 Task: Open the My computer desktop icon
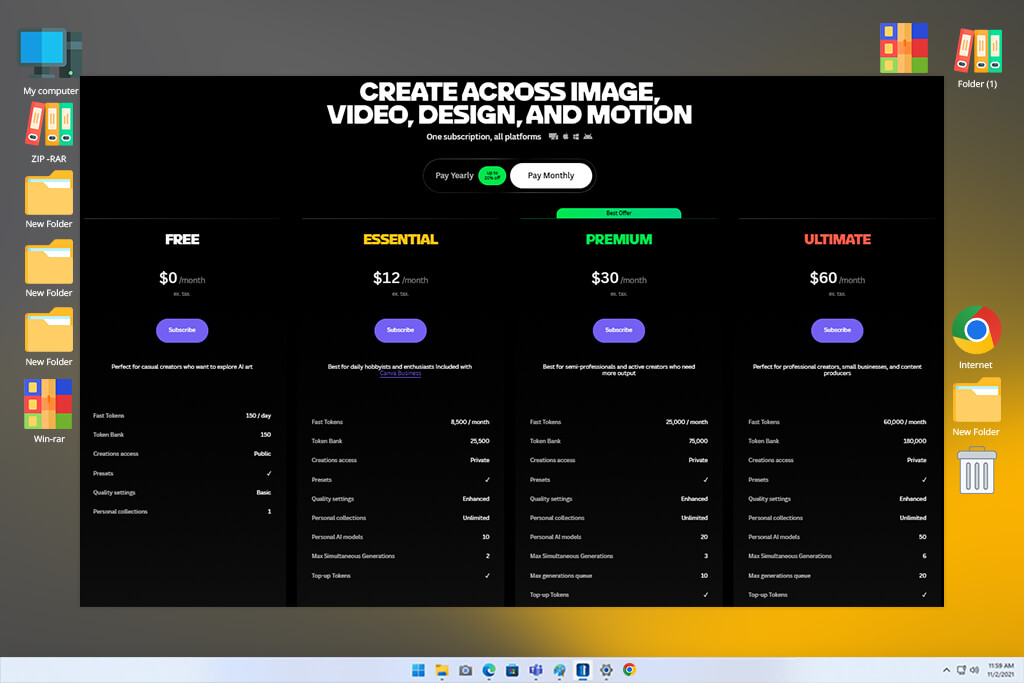pyautogui.click(x=50, y=61)
